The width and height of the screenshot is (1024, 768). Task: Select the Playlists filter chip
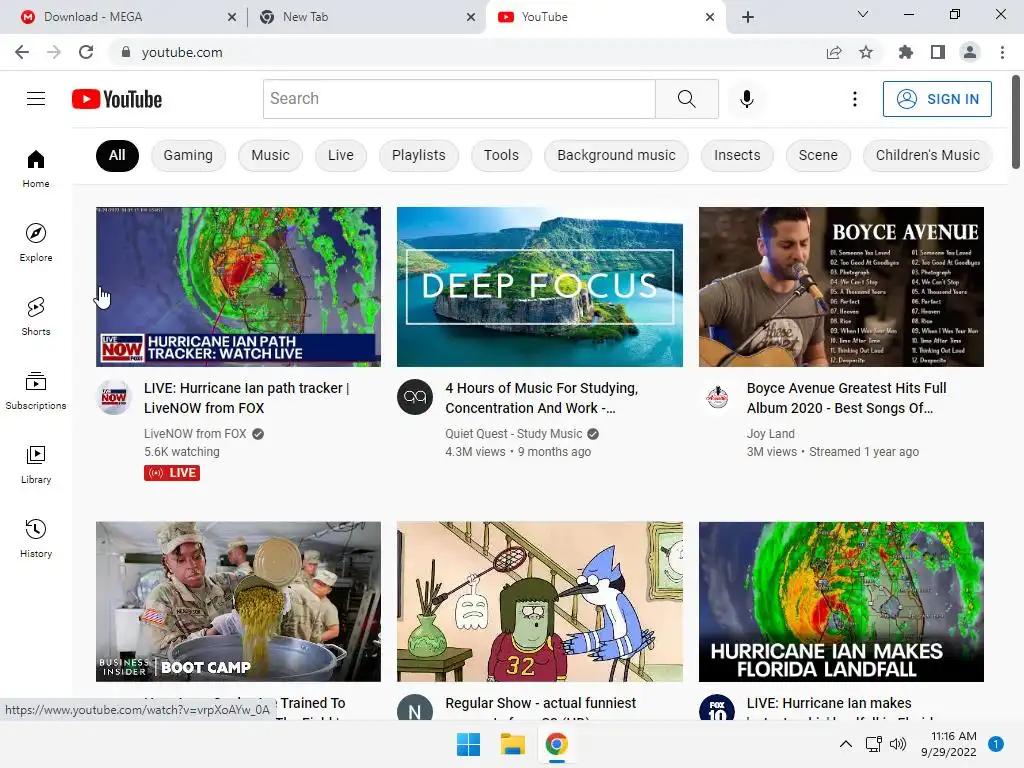(419, 155)
